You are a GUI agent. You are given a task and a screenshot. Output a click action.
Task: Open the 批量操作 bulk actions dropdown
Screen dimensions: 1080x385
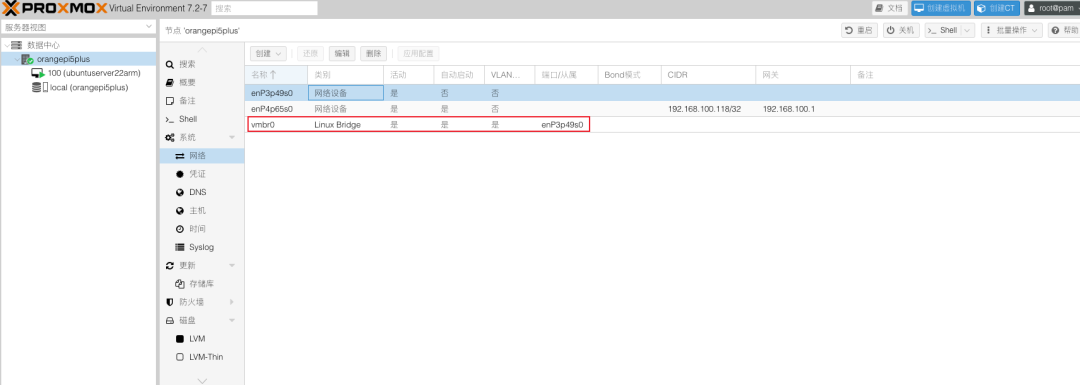pos(1012,30)
